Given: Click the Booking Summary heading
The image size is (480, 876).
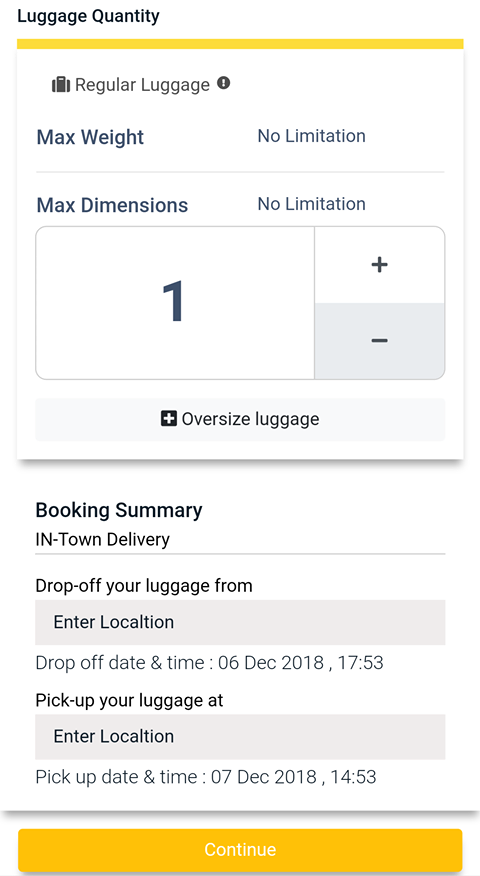Looking at the screenshot, I should [119, 510].
